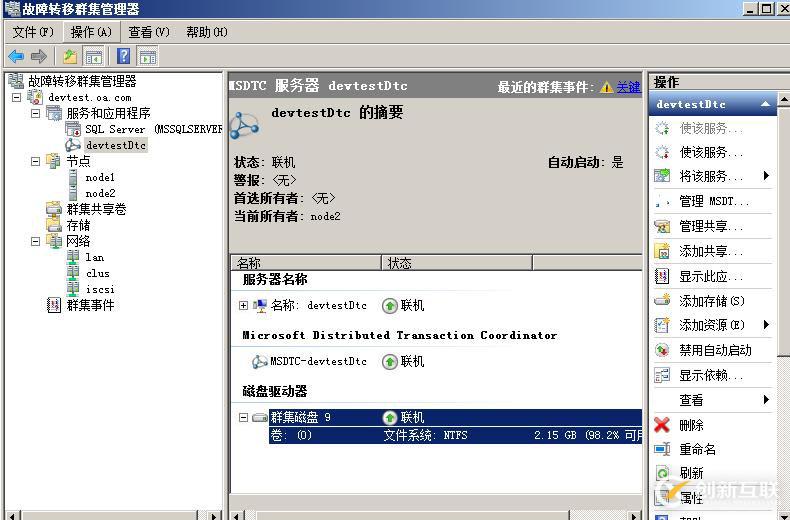Click the 显示依赖 report icon
This screenshot has width=790, height=520.
(x=662, y=375)
